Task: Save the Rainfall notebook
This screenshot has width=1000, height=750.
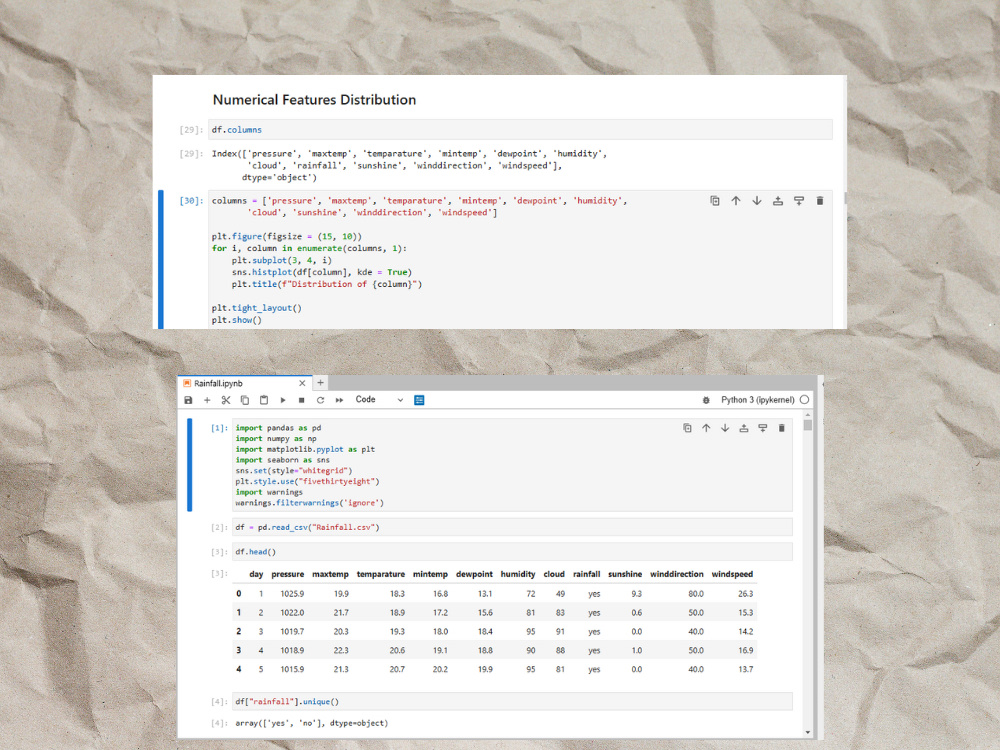Action: (188, 400)
